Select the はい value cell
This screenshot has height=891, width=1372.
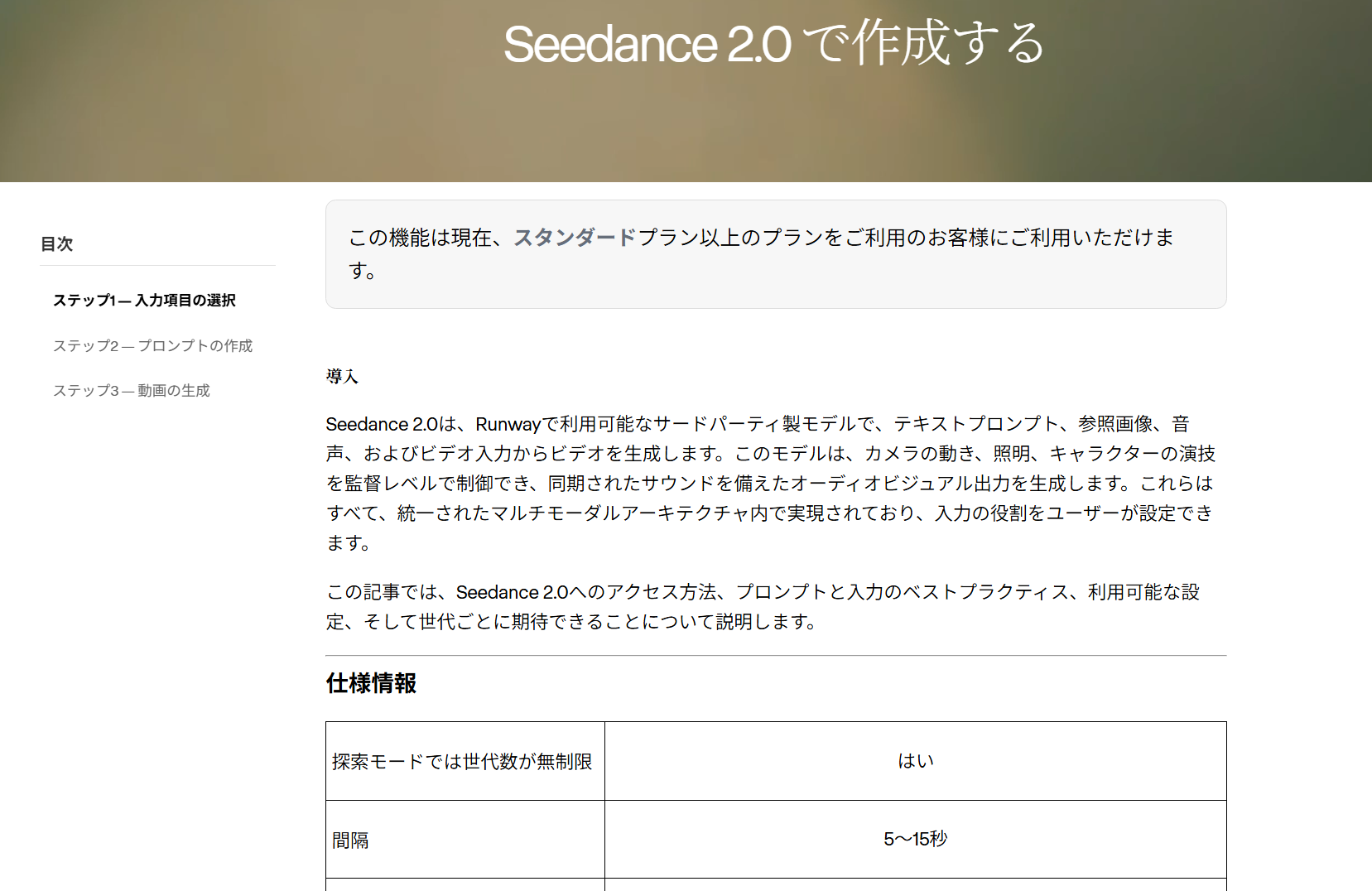[x=916, y=761]
